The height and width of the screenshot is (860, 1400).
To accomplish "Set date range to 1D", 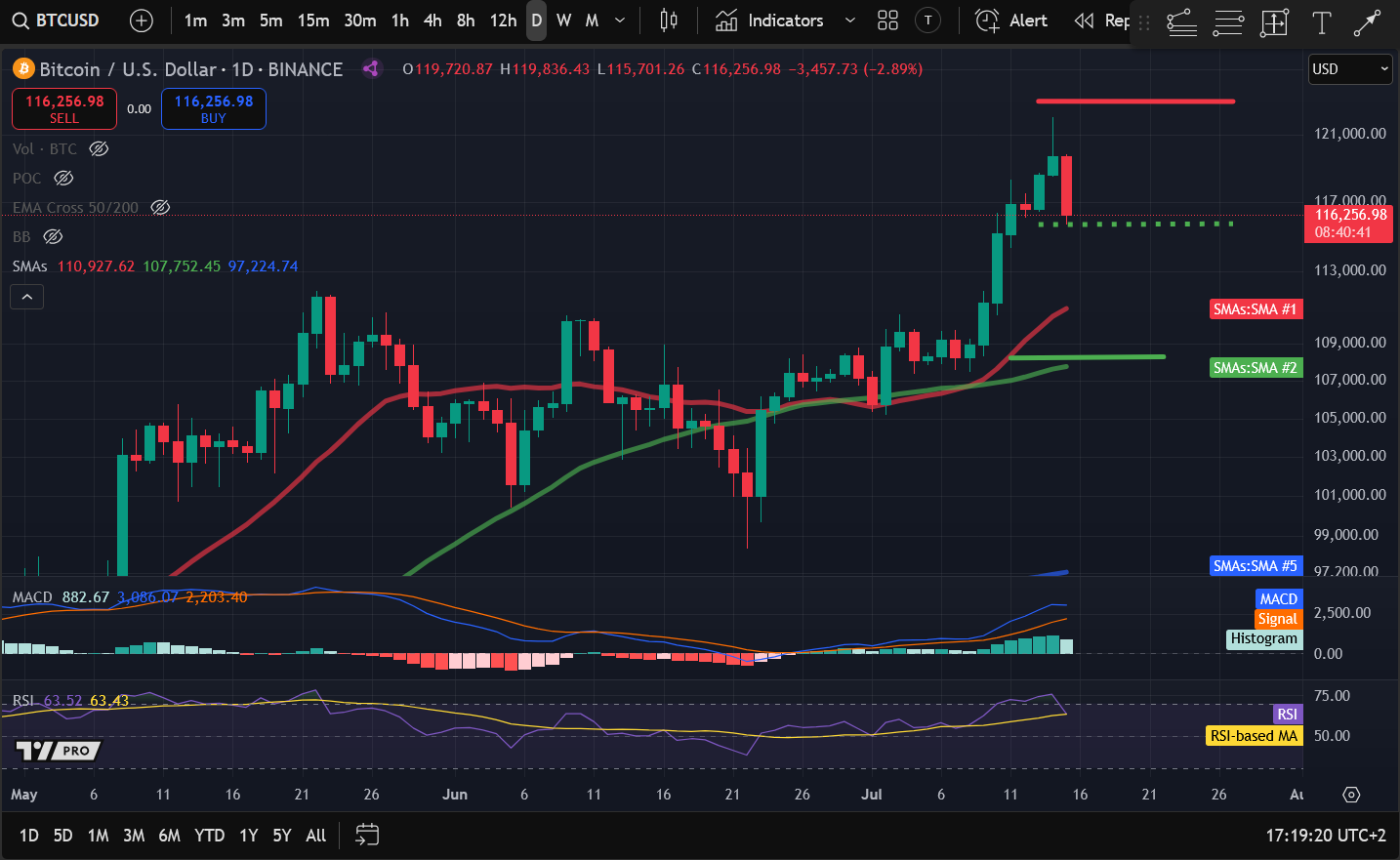I will [x=29, y=836].
